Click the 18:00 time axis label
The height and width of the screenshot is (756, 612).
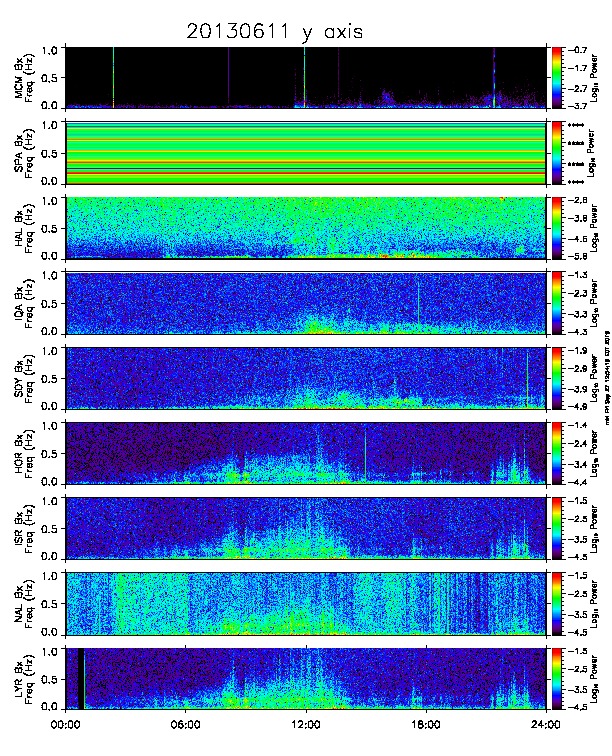(426, 725)
